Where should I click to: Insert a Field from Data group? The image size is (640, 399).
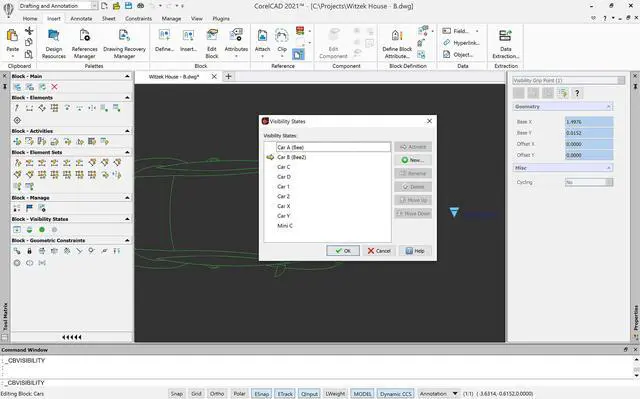point(460,31)
